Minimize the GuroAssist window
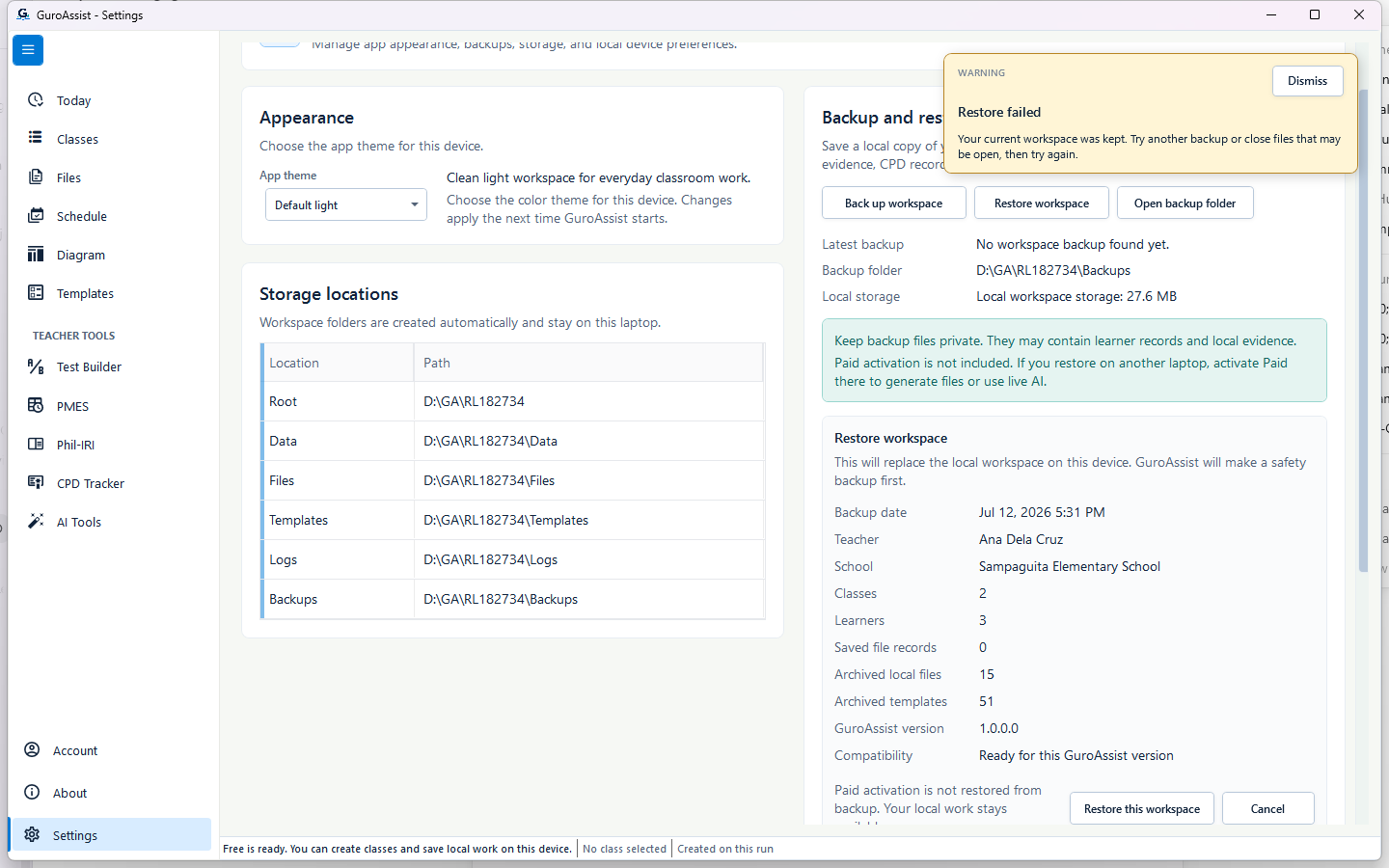The height and width of the screenshot is (868, 1389). pyautogui.click(x=1270, y=14)
